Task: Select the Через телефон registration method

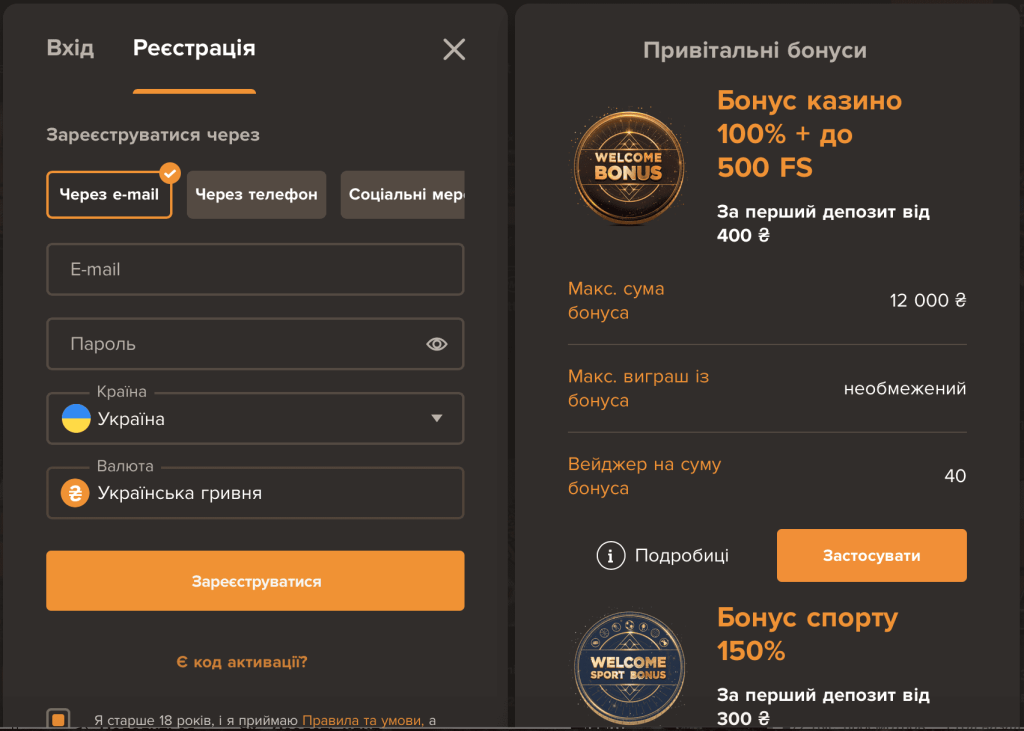Action: pyautogui.click(x=256, y=194)
